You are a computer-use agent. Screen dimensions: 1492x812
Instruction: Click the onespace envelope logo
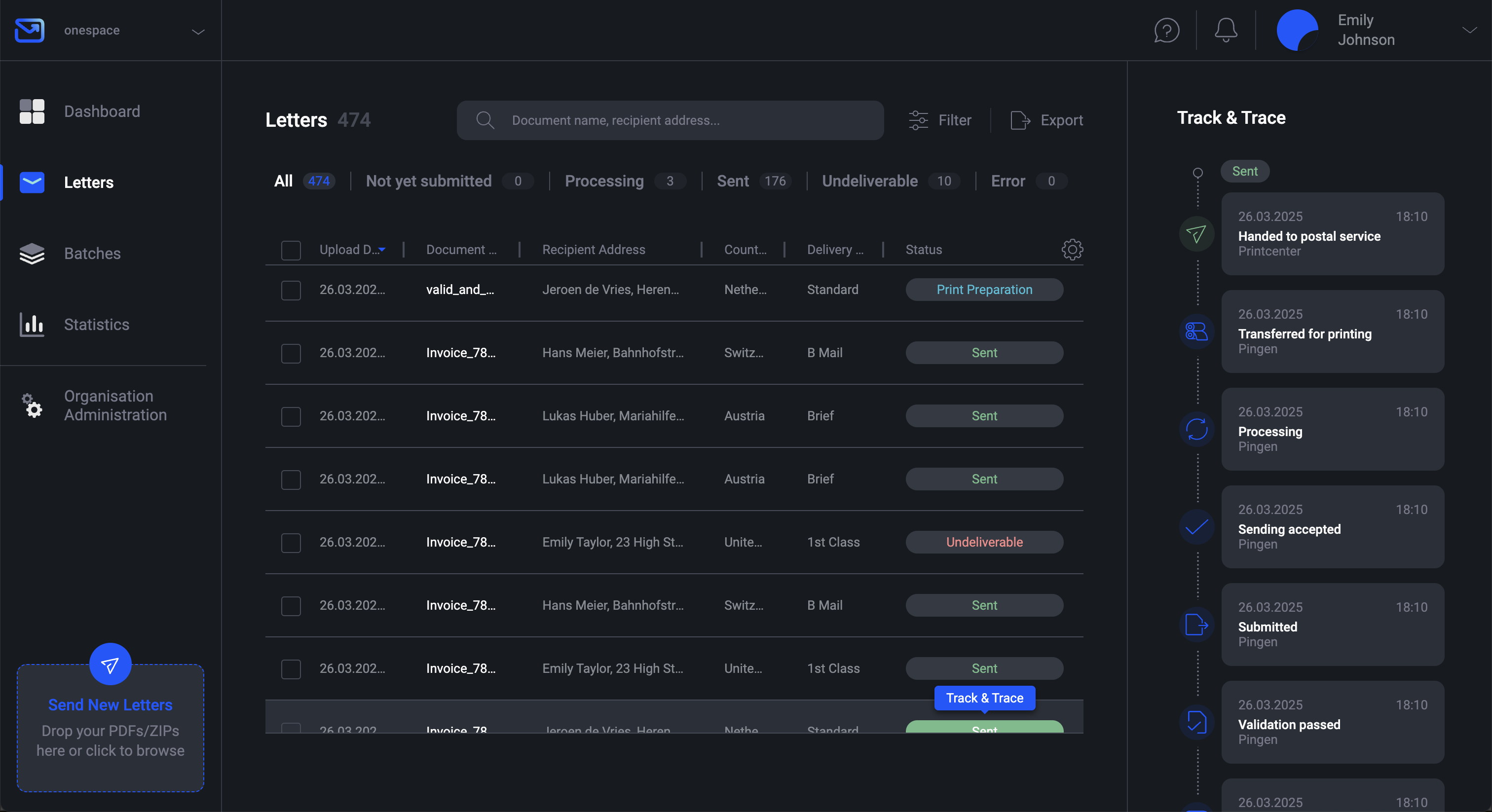tap(29, 30)
